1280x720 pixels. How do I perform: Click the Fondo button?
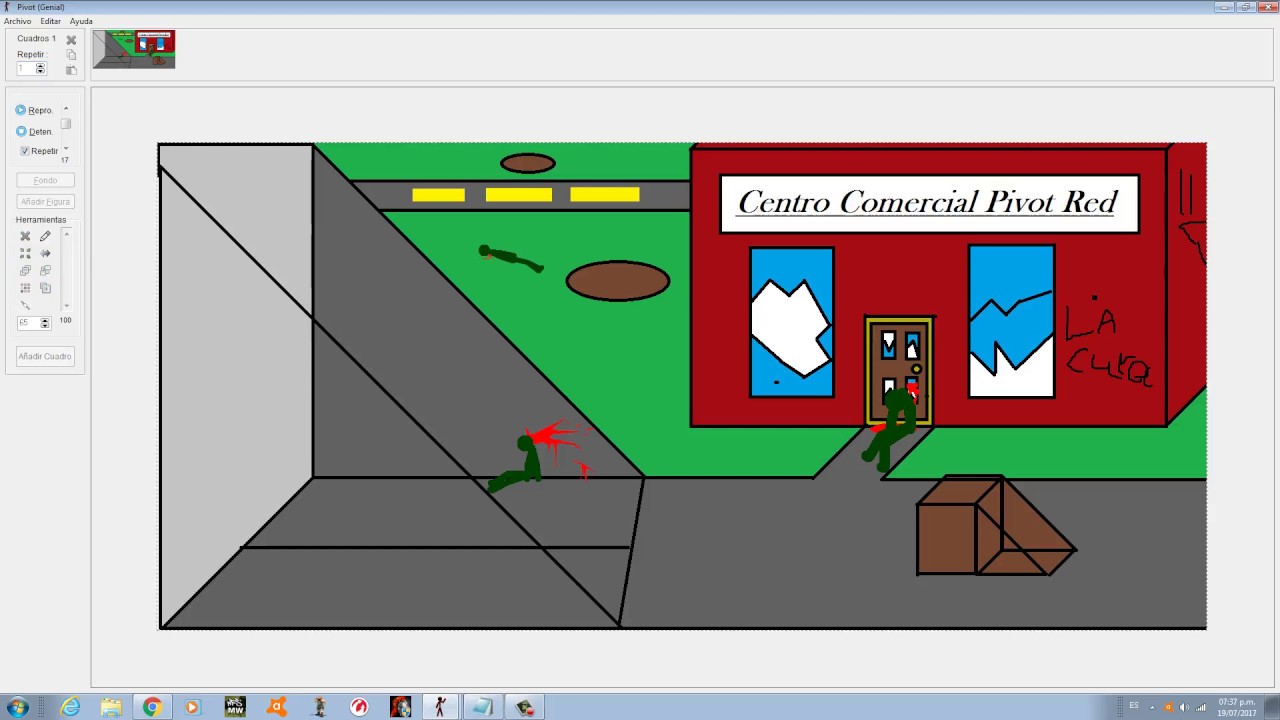tap(45, 181)
